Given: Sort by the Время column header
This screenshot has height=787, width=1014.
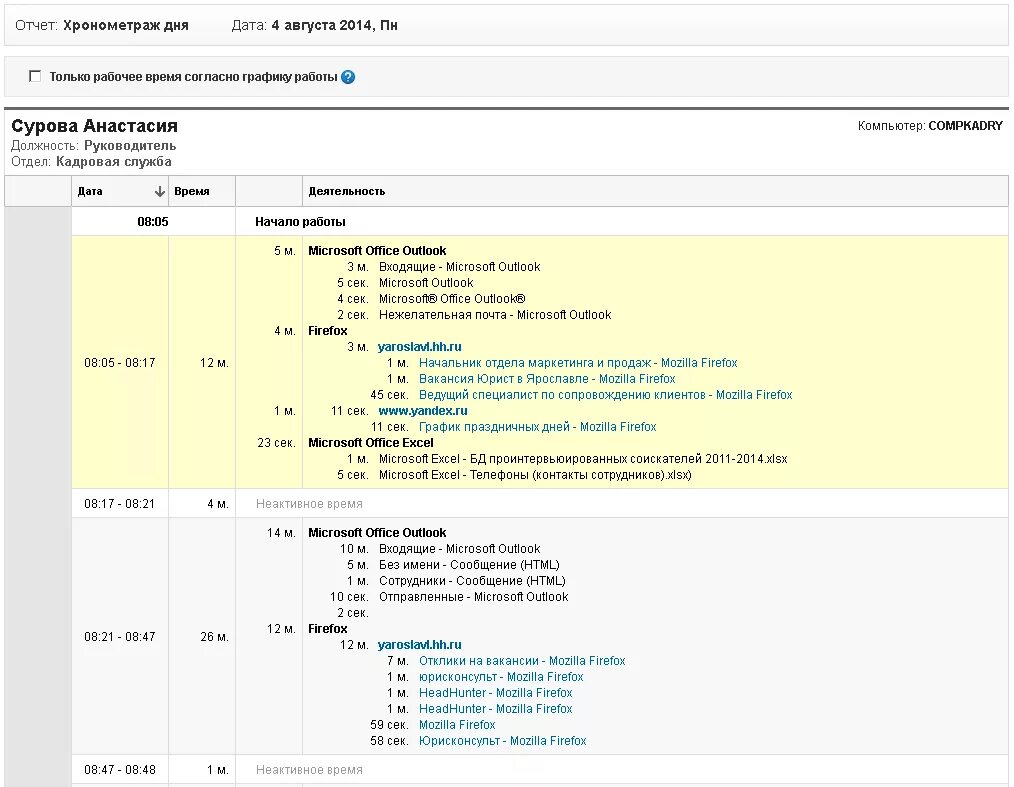Looking at the screenshot, I should 192,191.
